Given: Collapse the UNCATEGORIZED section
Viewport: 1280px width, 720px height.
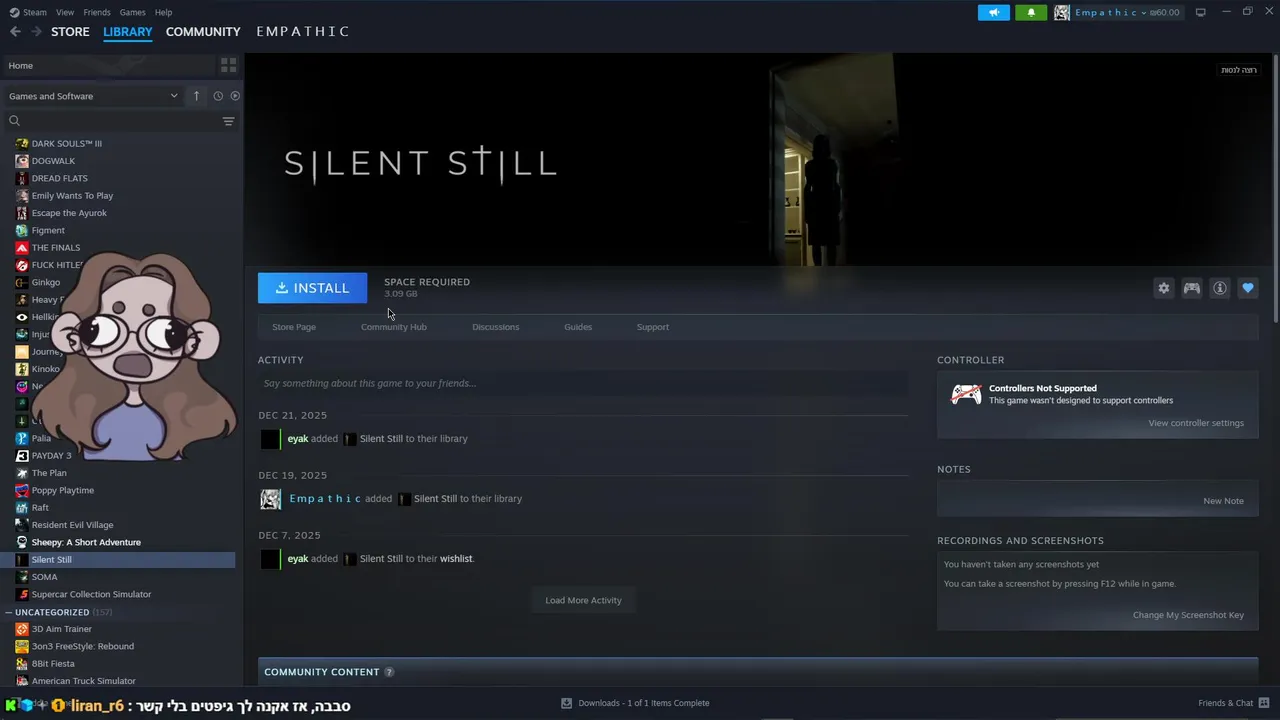Looking at the screenshot, I should pos(8,612).
